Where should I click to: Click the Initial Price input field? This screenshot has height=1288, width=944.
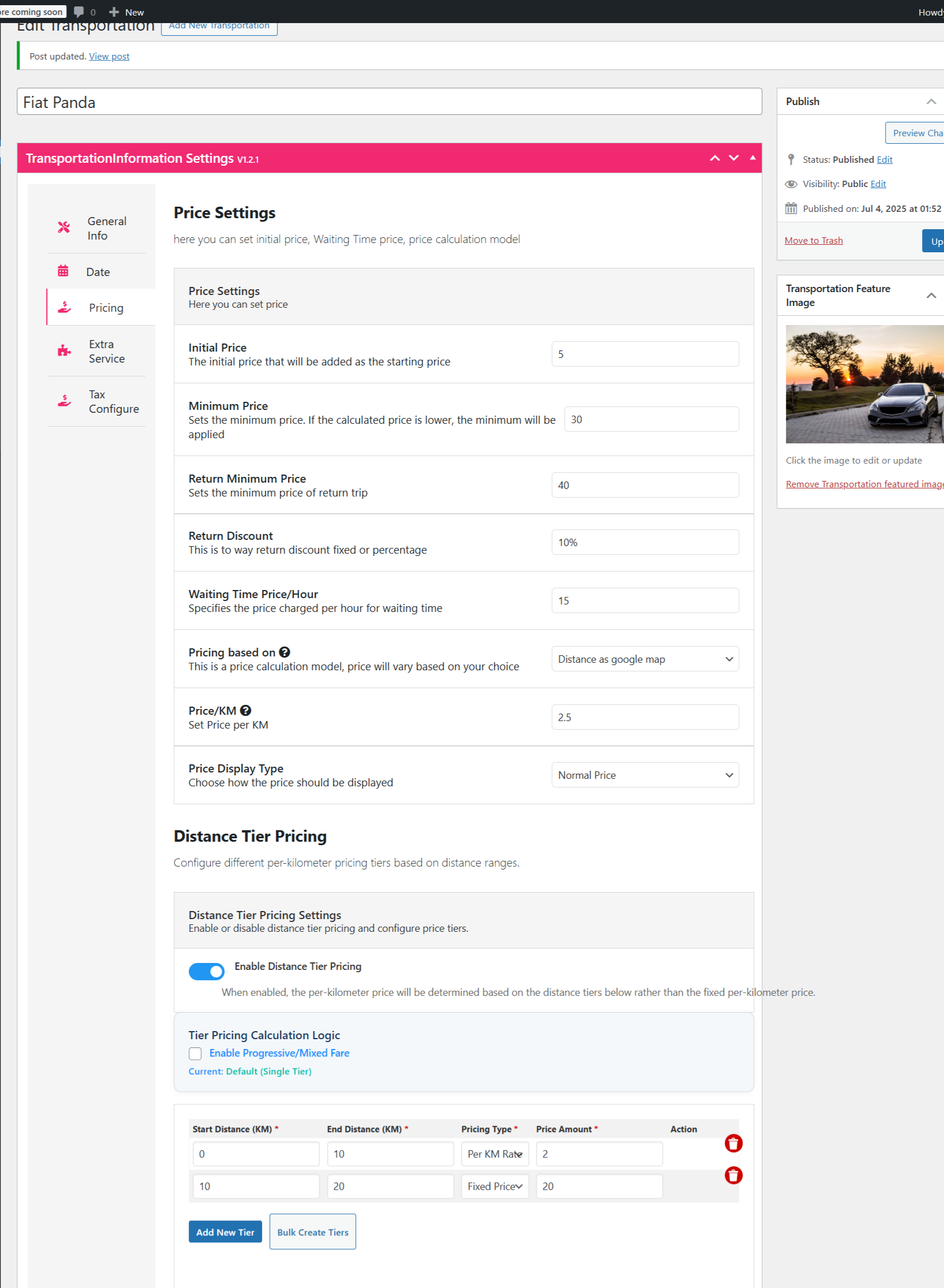645,354
